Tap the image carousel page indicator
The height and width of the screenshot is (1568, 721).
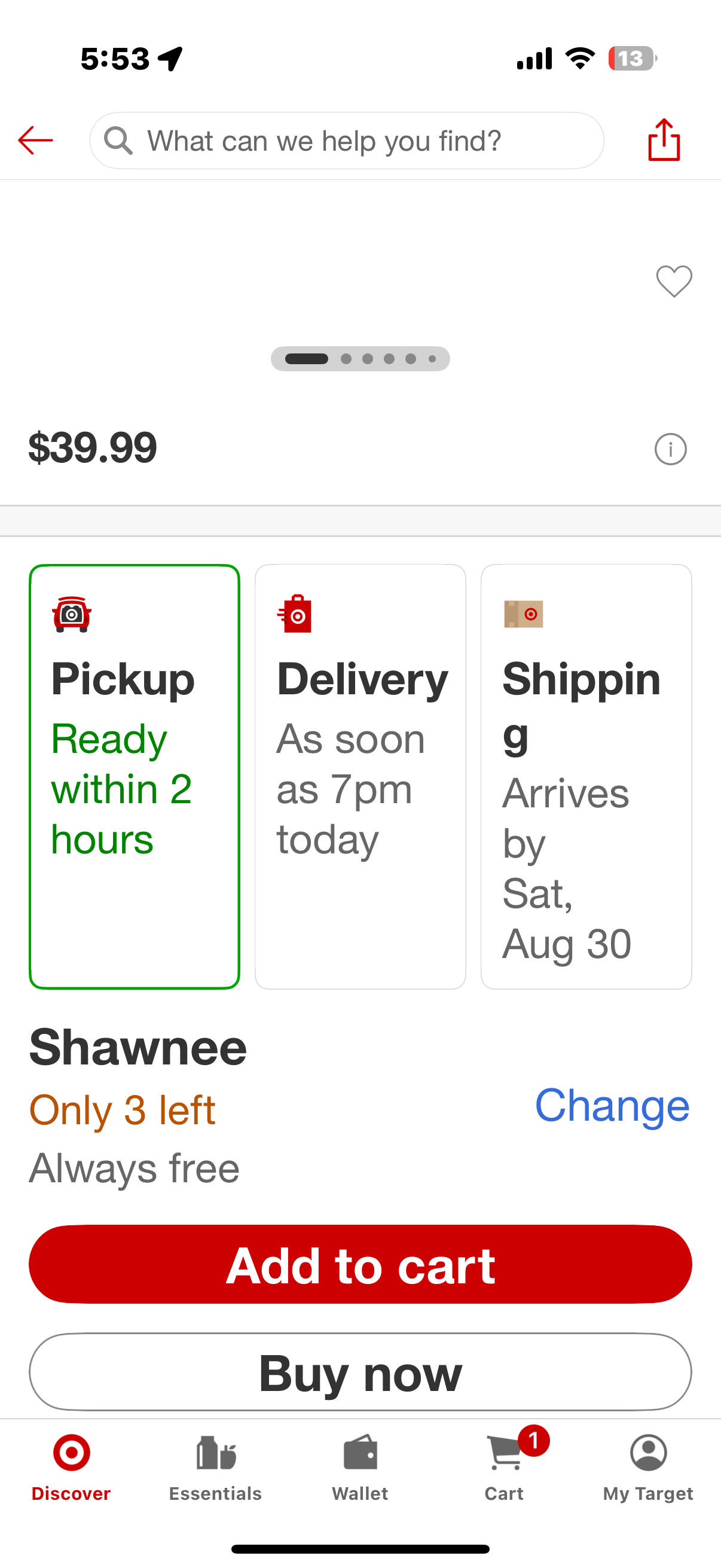click(360, 359)
